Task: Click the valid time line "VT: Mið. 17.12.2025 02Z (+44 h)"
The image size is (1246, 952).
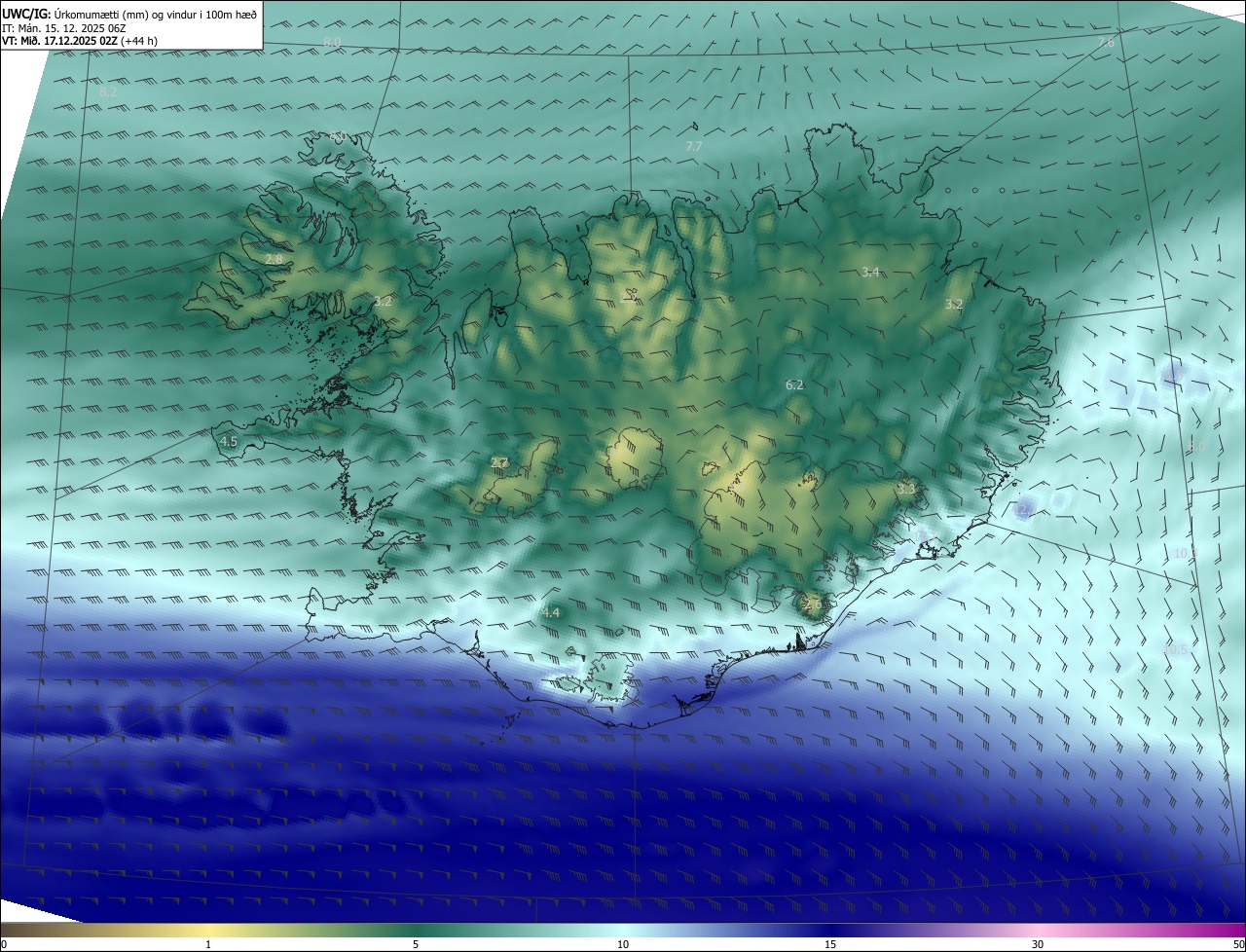Action: pyautogui.click(x=80, y=41)
